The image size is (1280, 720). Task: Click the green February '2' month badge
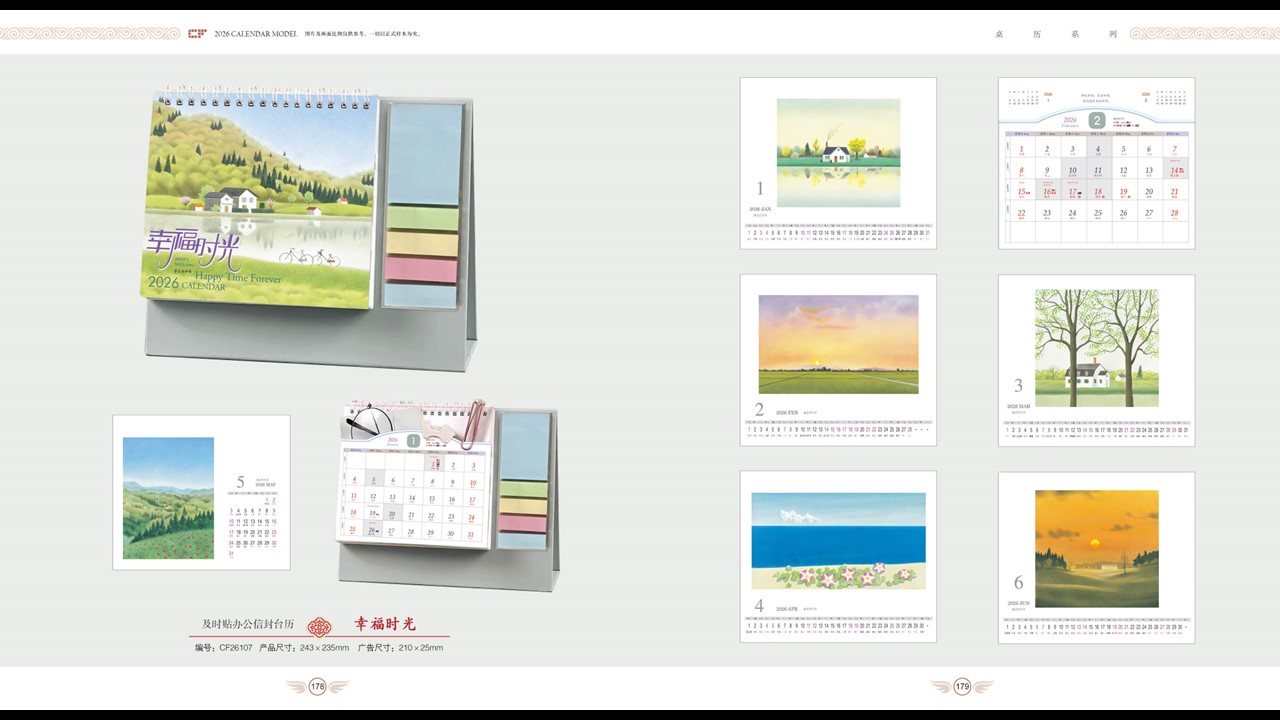coord(1097,121)
